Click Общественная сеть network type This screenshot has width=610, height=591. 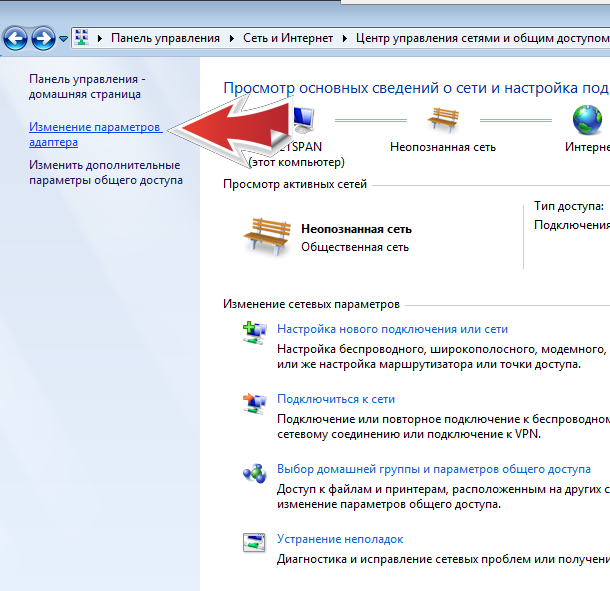[355, 247]
